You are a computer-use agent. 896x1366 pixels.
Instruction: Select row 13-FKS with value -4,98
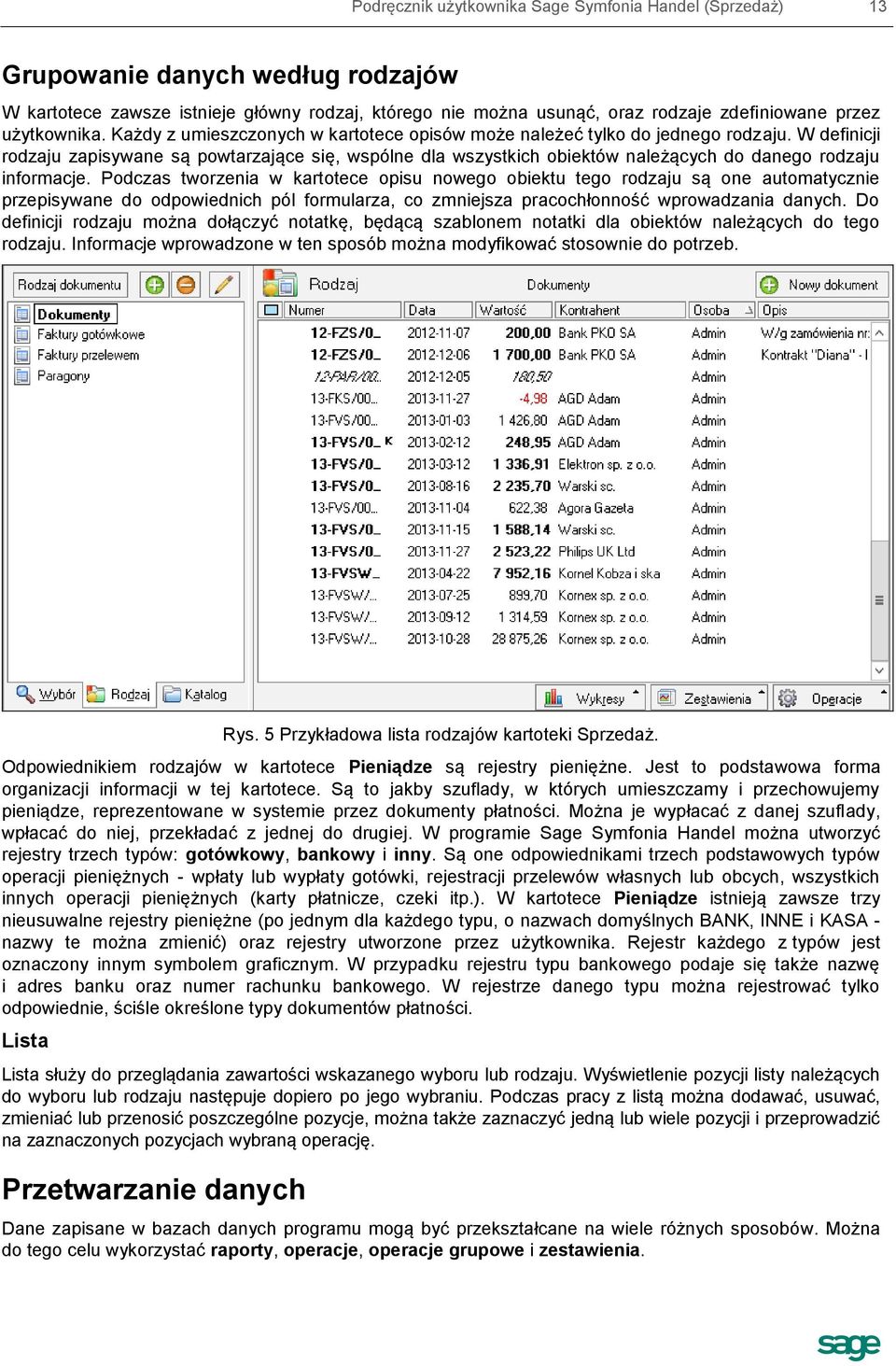tap(566, 399)
